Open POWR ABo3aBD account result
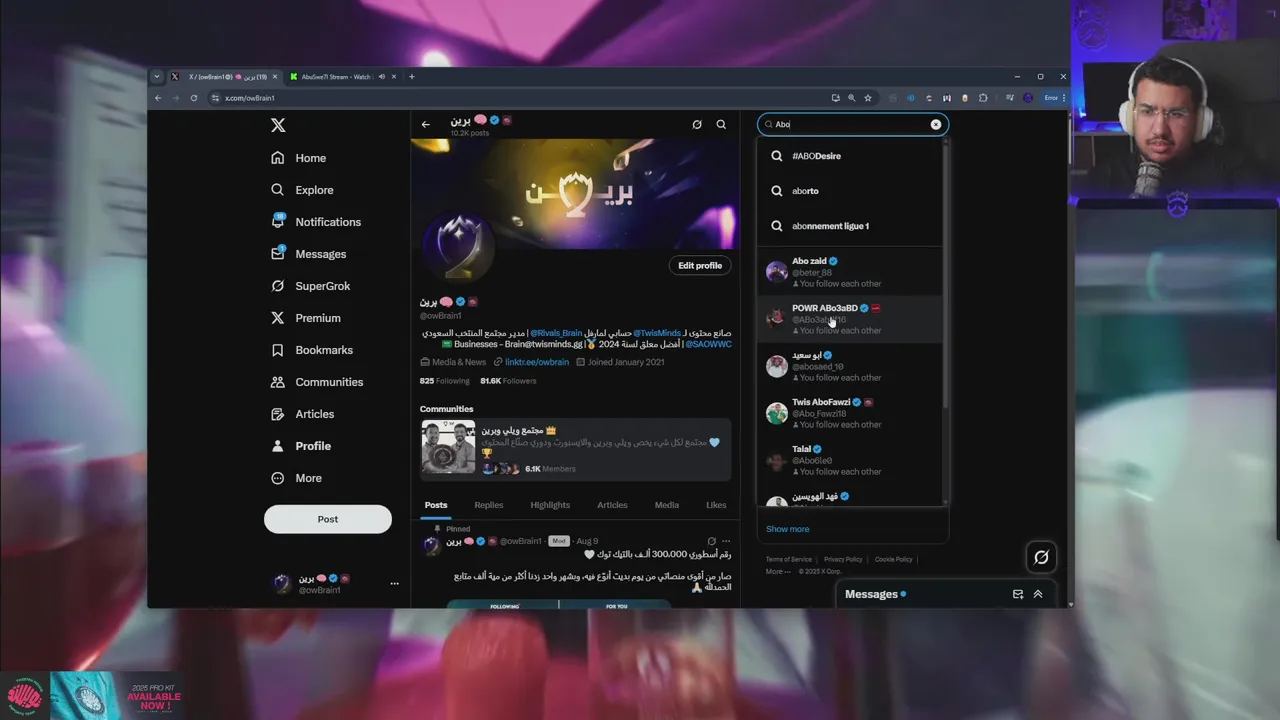 click(x=849, y=319)
